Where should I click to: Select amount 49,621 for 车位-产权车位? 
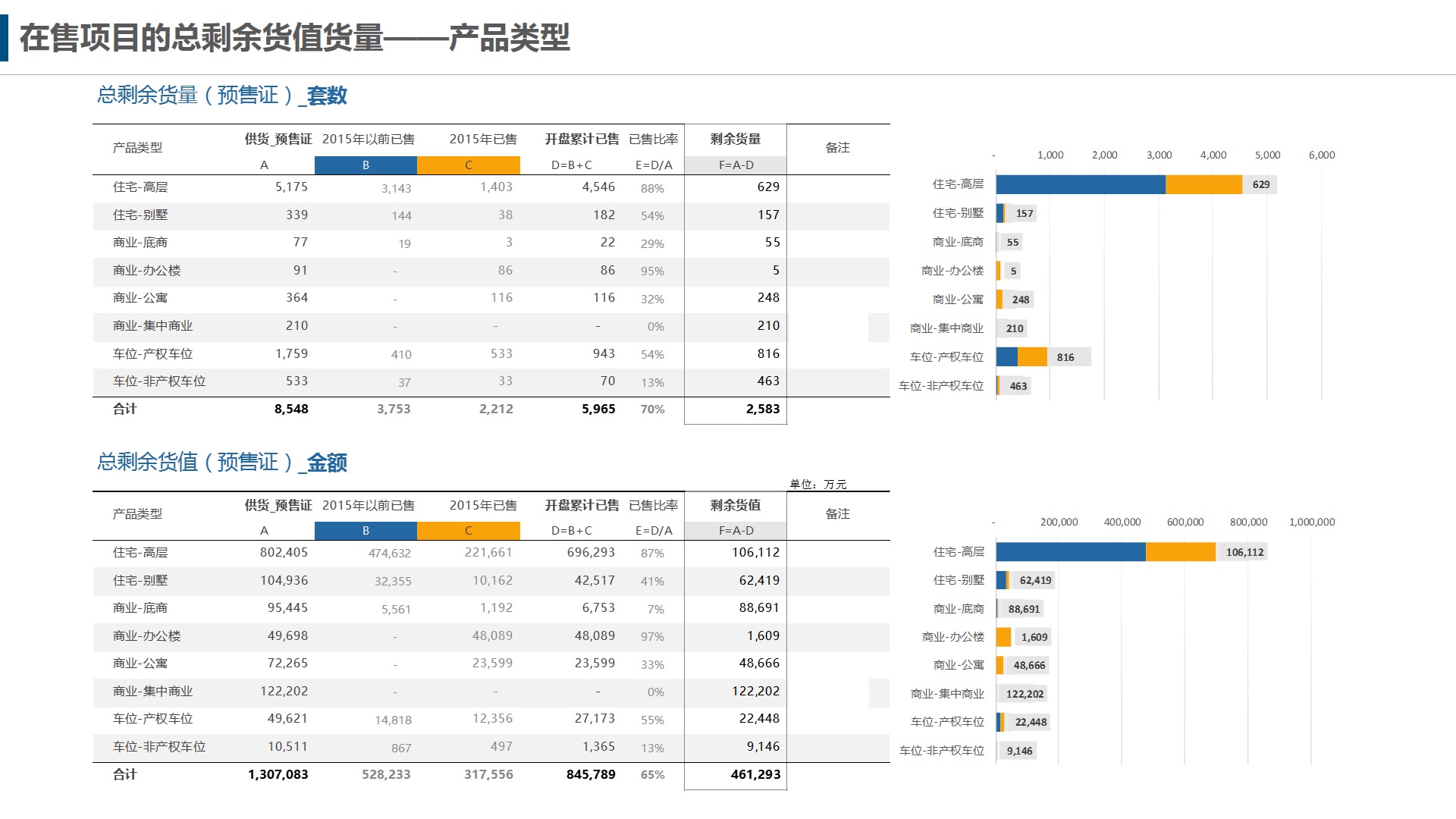(x=287, y=718)
